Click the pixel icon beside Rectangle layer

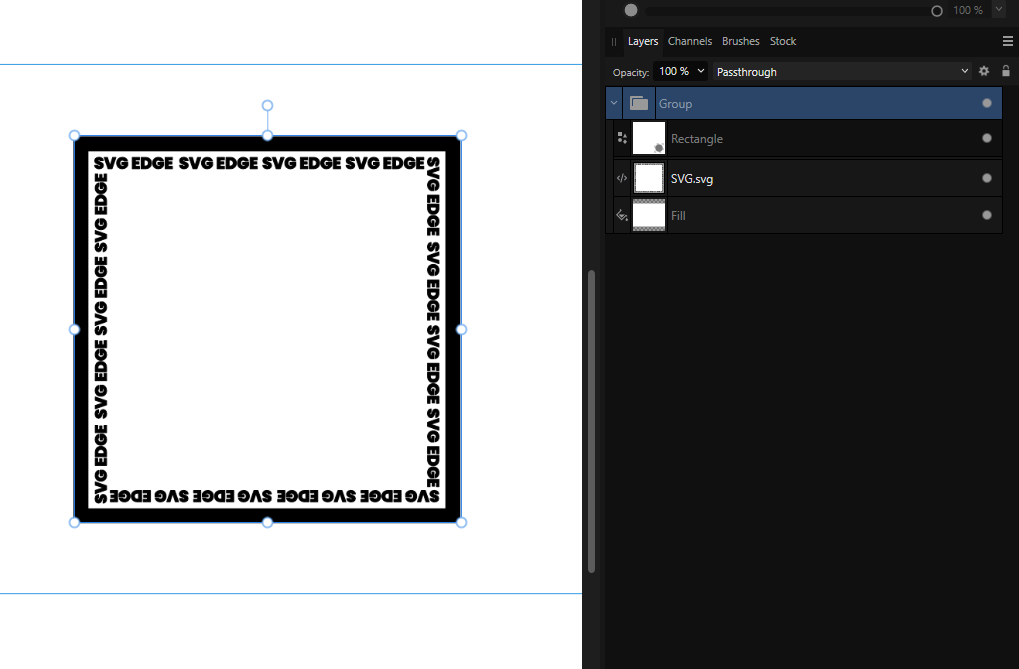tap(621, 137)
